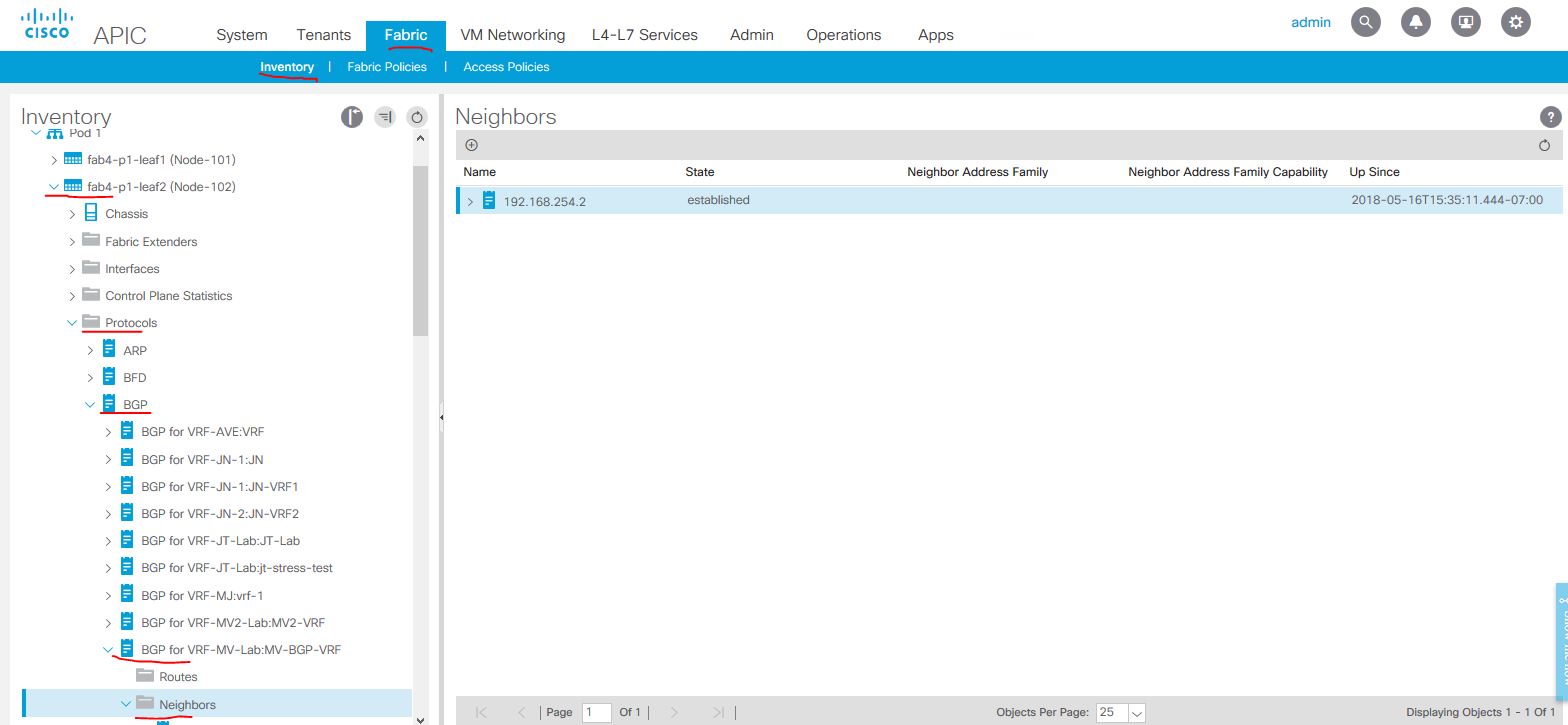Click the ARP protocol document icon
Image resolution: width=1568 pixels, height=725 pixels.
[x=109, y=349]
